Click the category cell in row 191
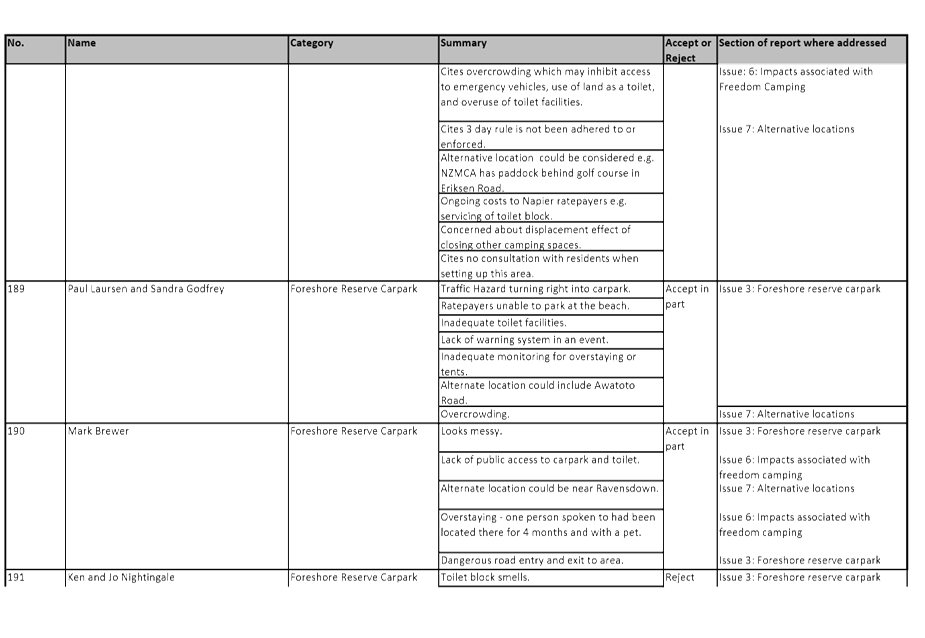Screen dimensions: 925x638 [363, 578]
